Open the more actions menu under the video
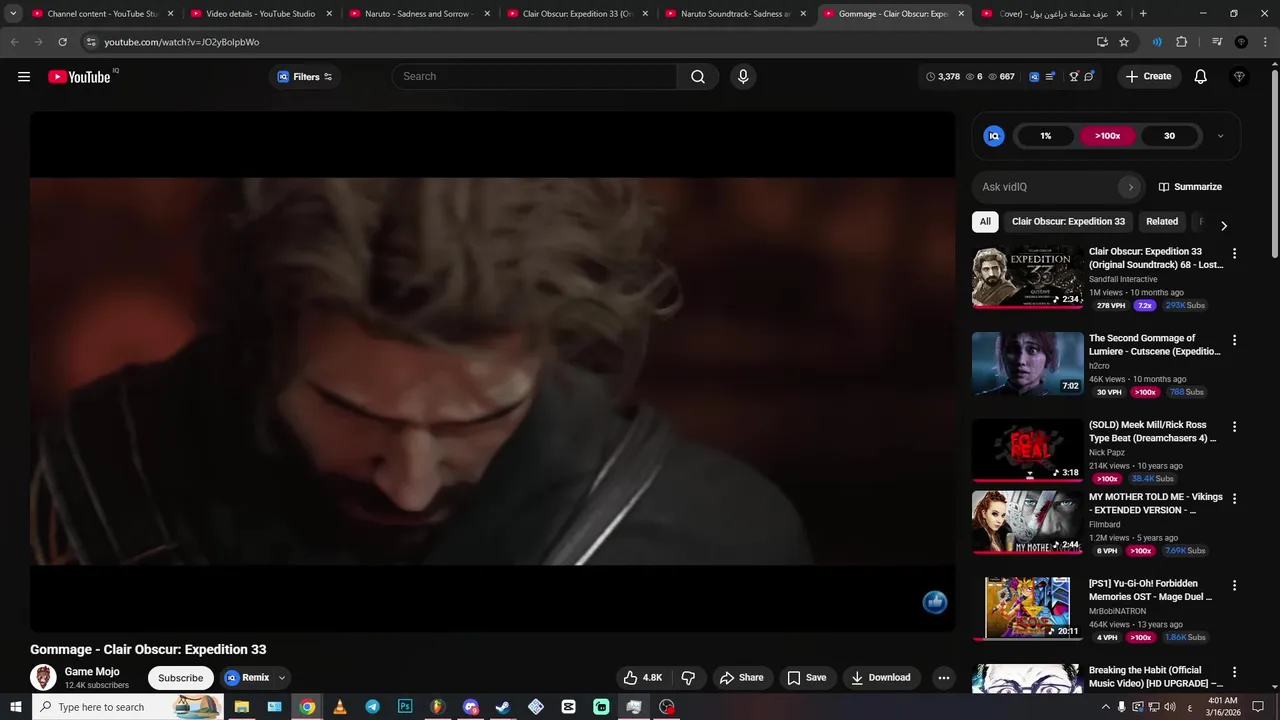 pos(943,678)
